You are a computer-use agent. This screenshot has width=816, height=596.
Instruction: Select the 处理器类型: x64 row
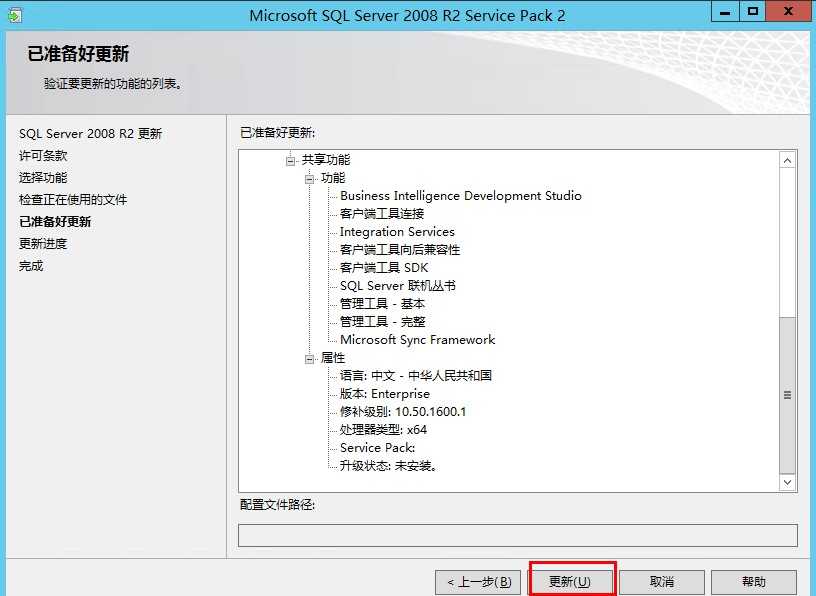pyautogui.click(x=383, y=430)
